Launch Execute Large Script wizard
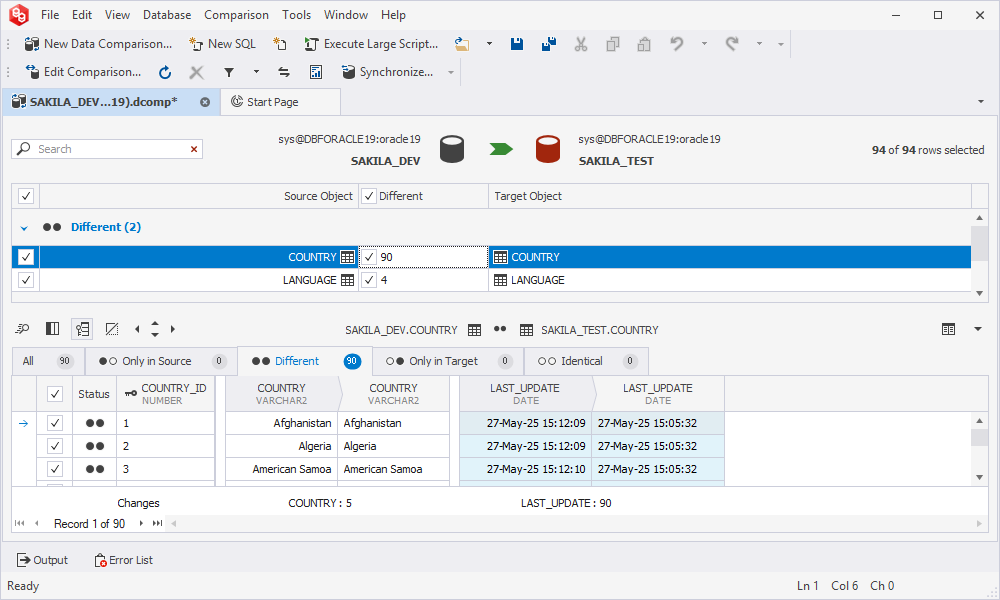This screenshot has height=600, width=1000. 371,44
